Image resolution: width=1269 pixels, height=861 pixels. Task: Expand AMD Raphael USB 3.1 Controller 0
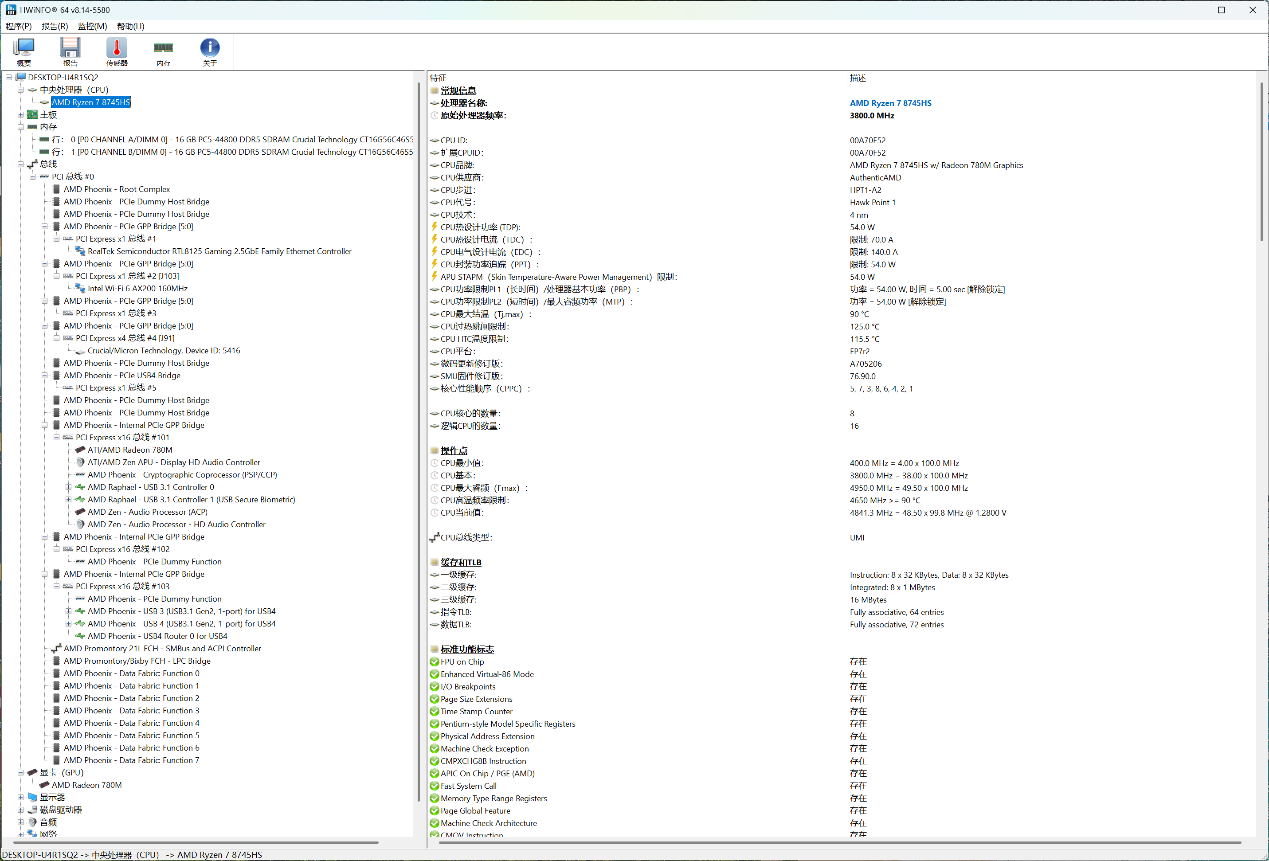click(69, 487)
